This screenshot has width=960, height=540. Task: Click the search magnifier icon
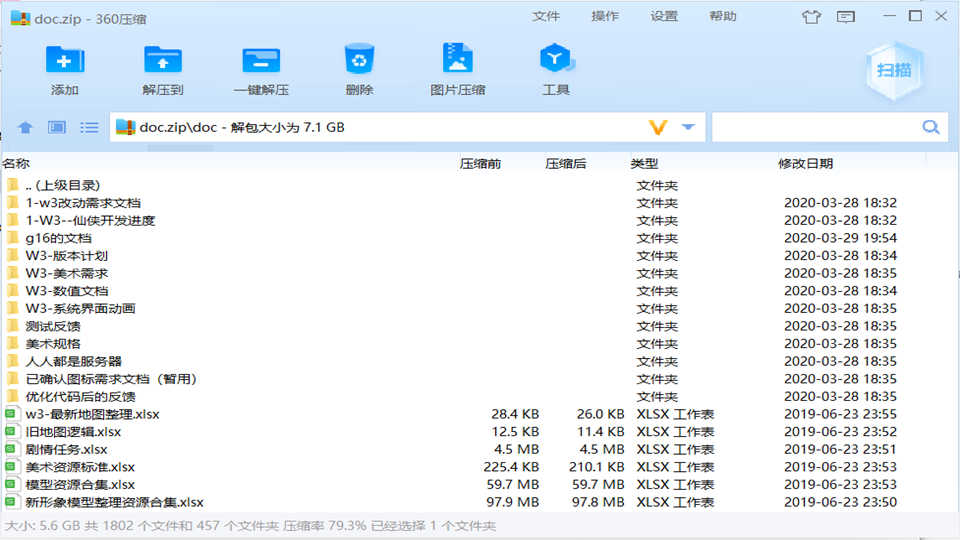[x=931, y=127]
